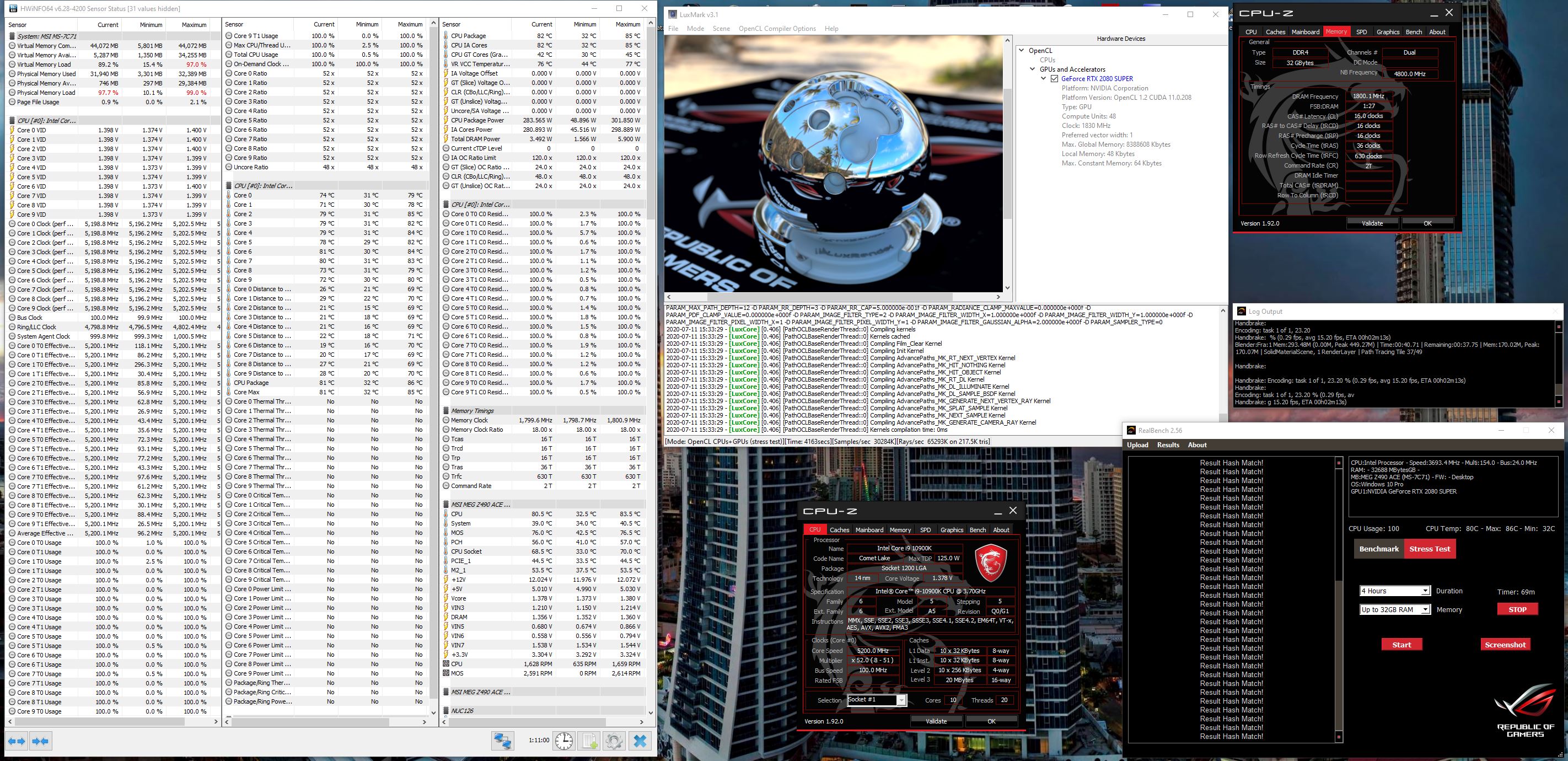
Task: Click the blue X icon in HWiNFO toolbar
Action: pyautogui.click(x=640, y=741)
